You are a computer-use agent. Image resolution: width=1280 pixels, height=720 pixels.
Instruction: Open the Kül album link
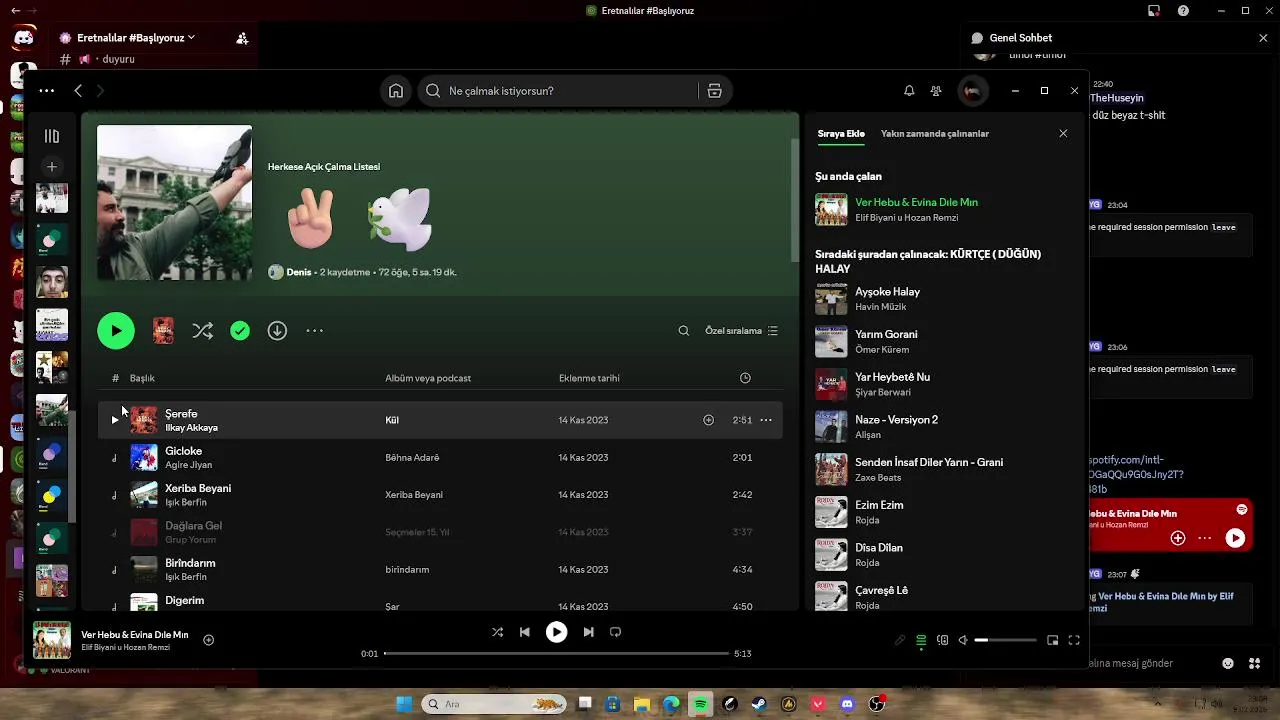click(392, 420)
